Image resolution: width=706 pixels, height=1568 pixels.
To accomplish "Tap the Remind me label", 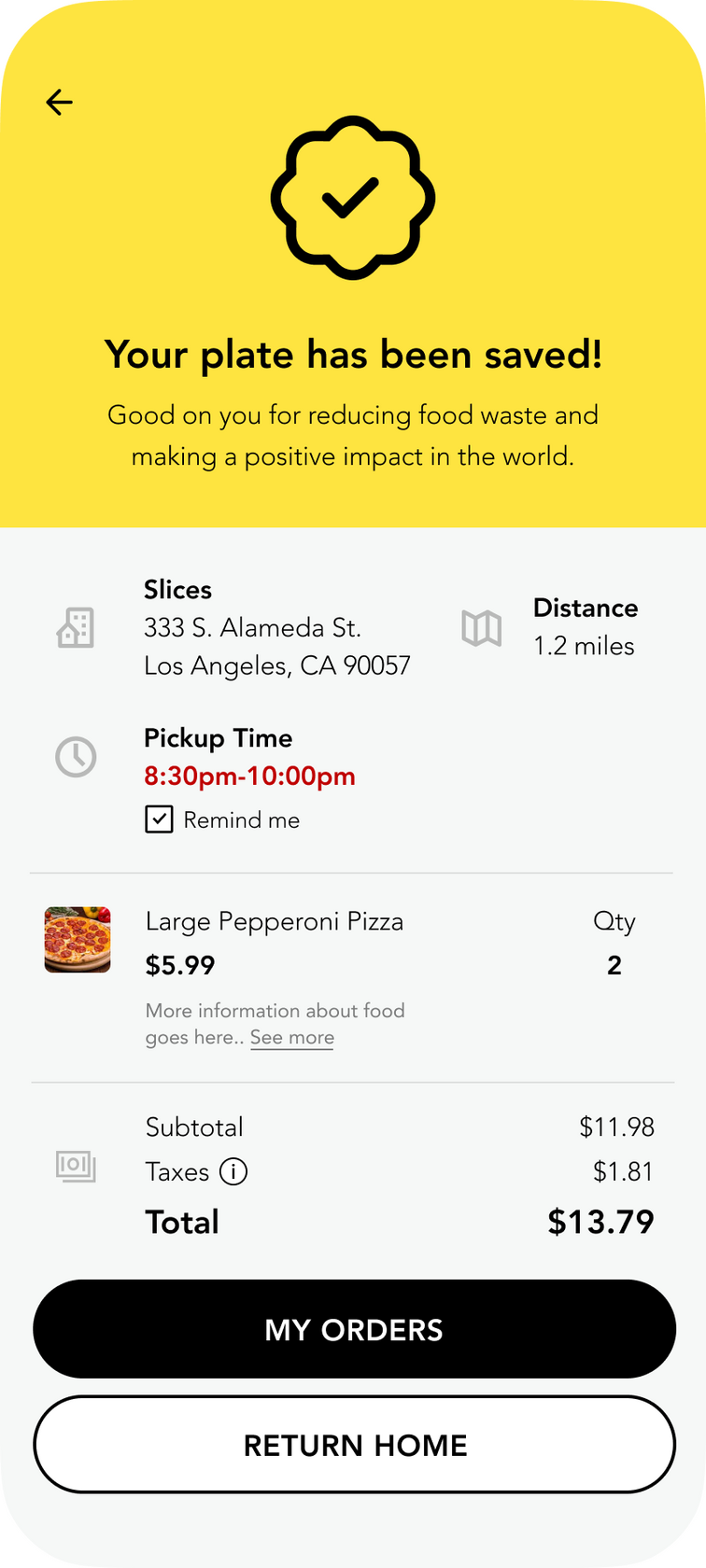I will pos(241,820).
